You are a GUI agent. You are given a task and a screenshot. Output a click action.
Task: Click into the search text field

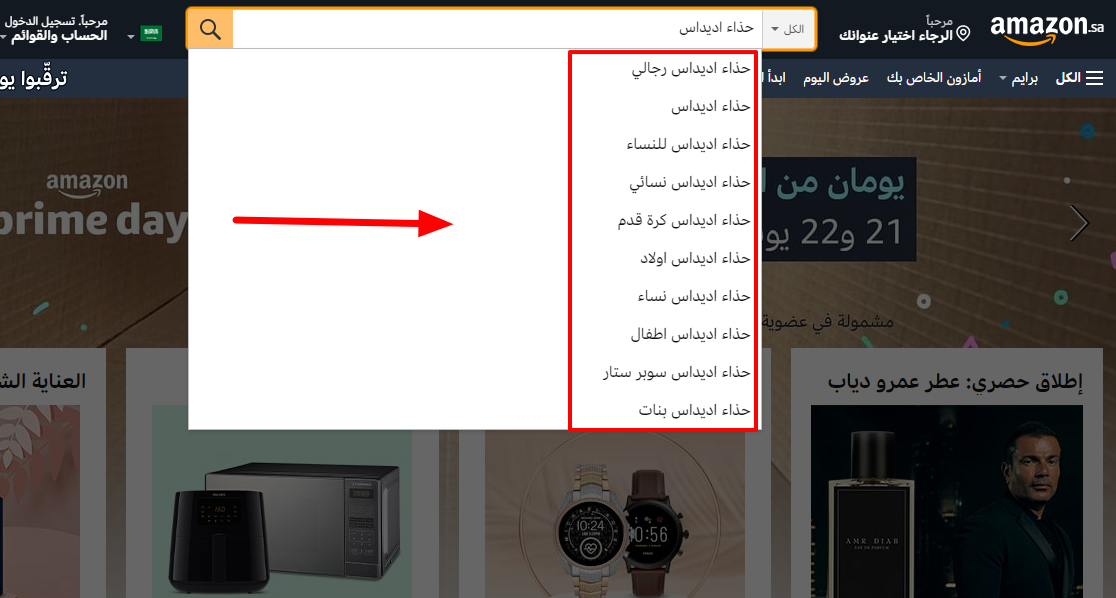[497, 29]
